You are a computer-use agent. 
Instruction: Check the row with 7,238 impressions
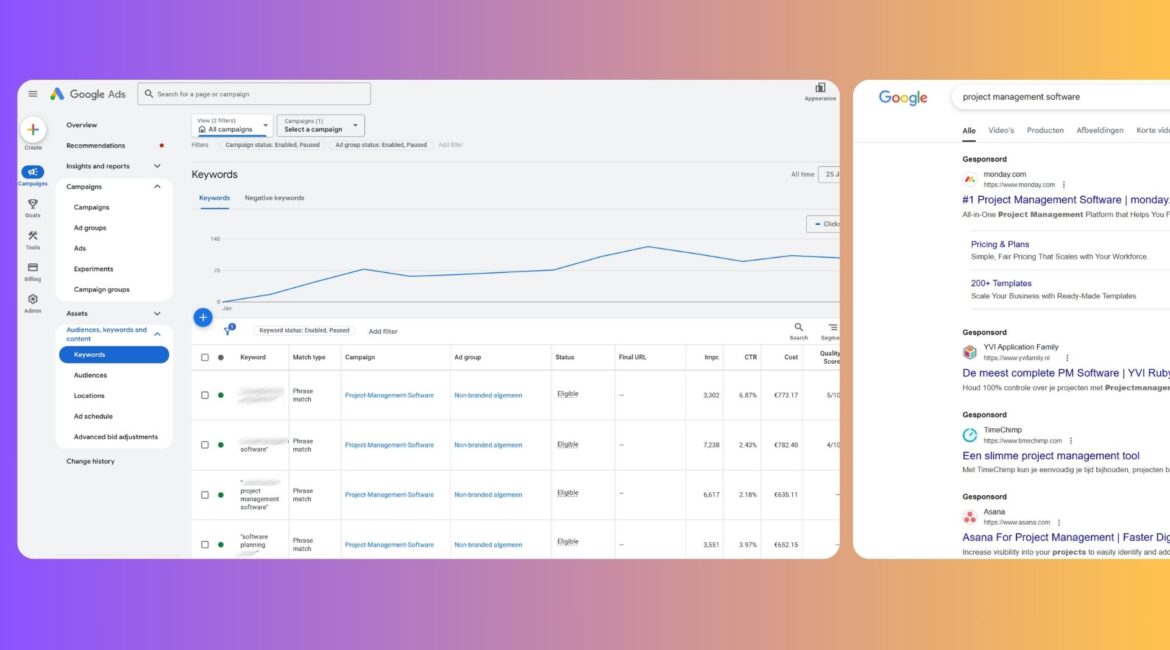[205, 445]
